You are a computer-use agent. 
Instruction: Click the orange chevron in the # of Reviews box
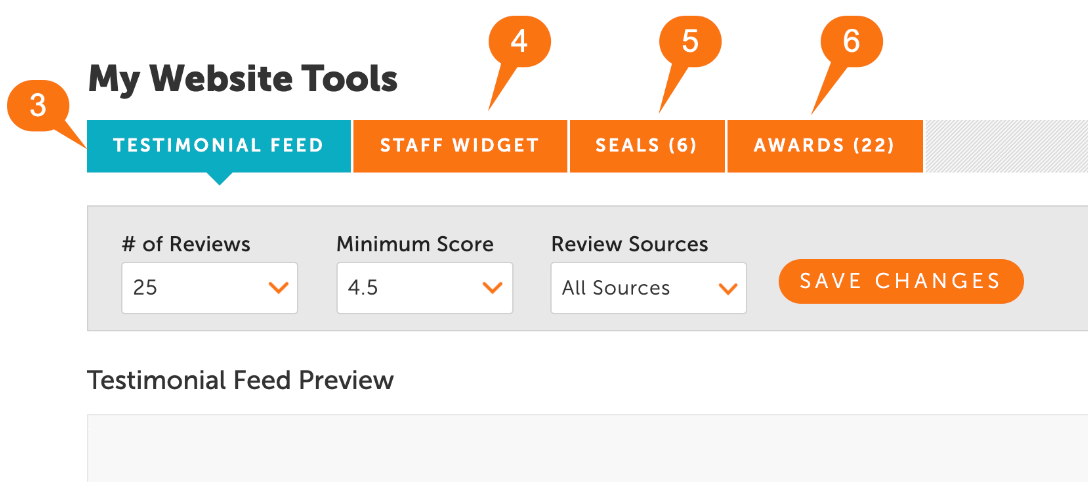coord(279,288)
